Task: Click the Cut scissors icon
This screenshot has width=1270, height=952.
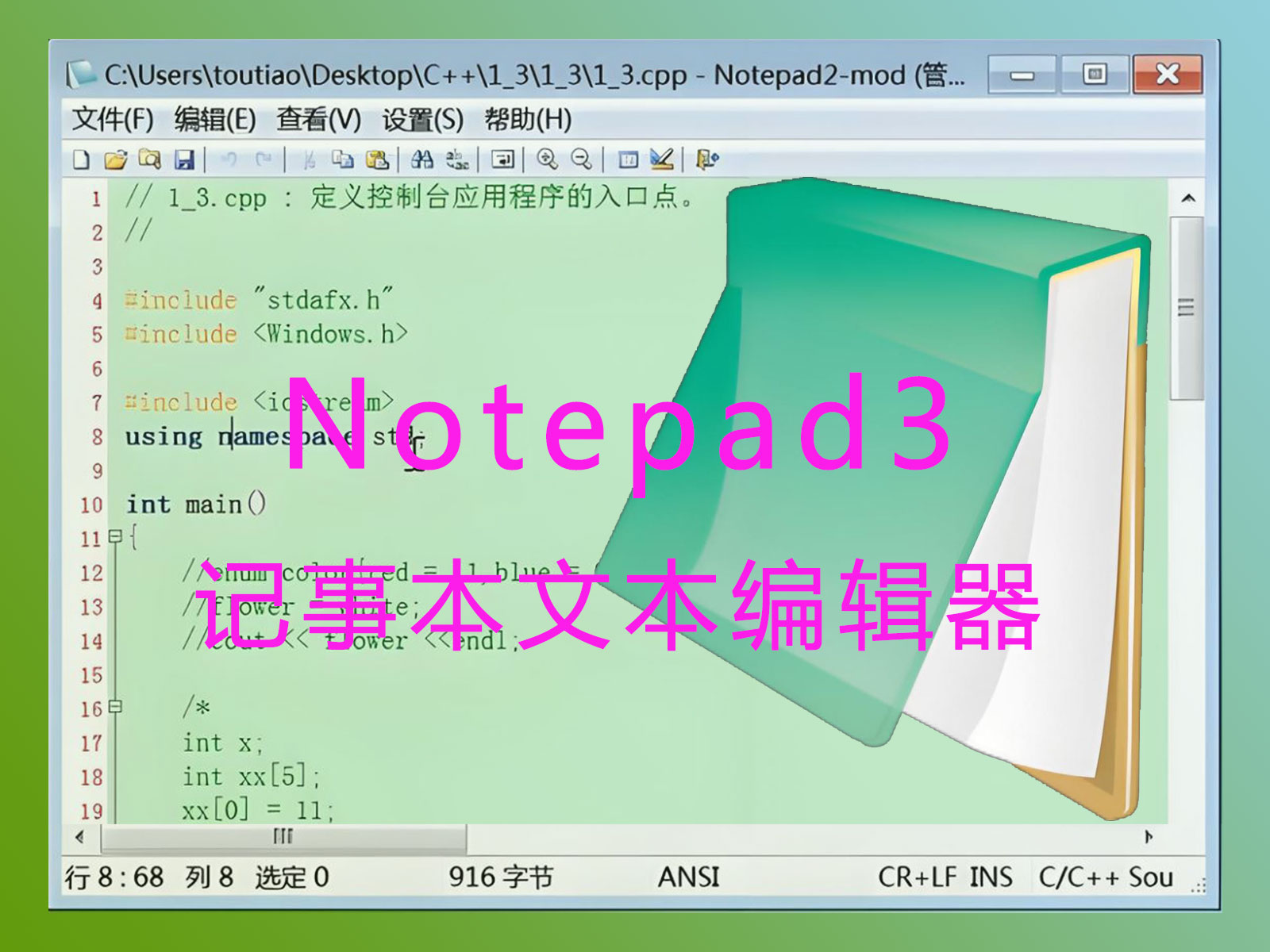Action: click(308, 159)
